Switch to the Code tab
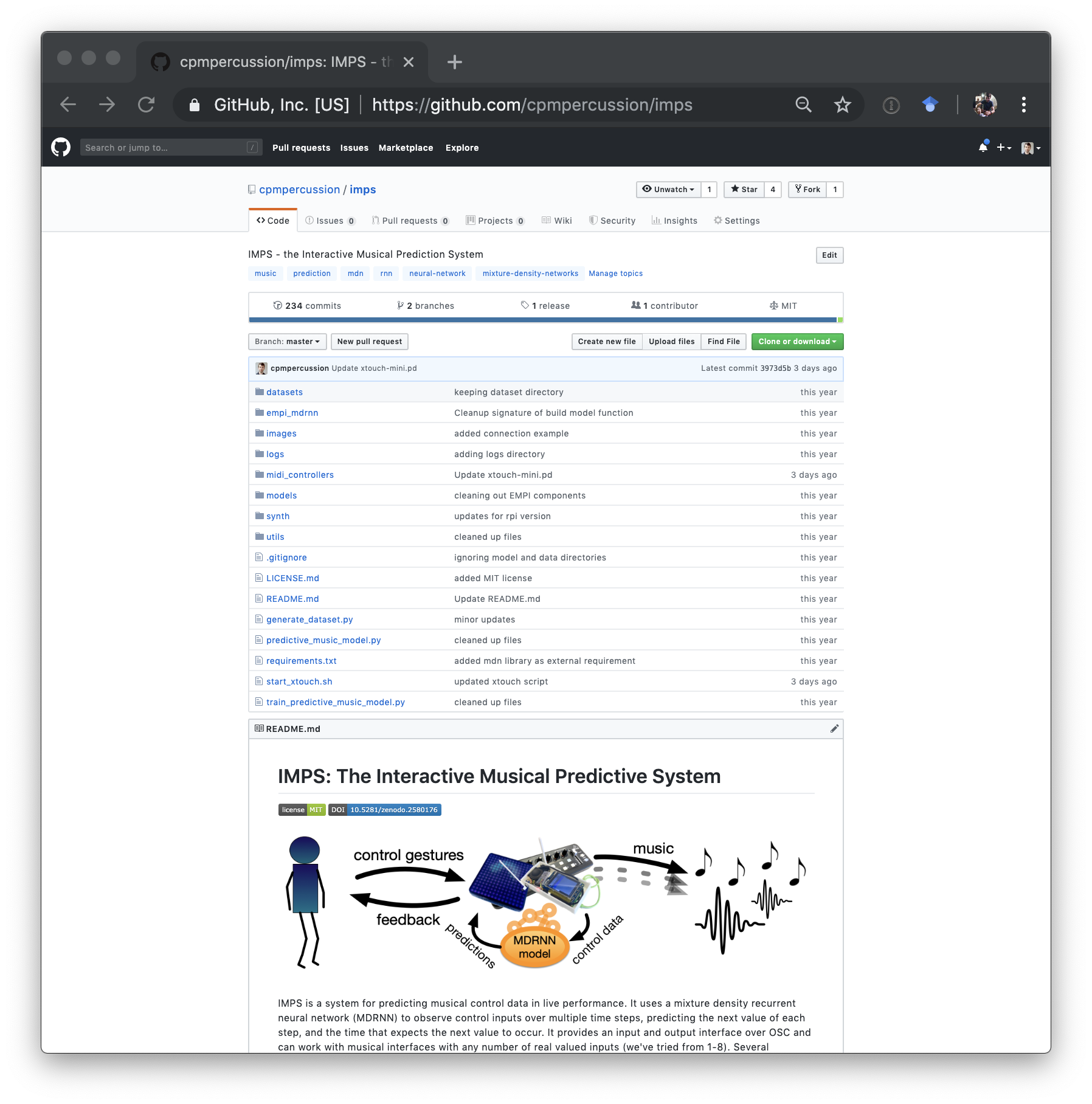The height and width of the screenshot is (1104, 1092). click(273, 221)
